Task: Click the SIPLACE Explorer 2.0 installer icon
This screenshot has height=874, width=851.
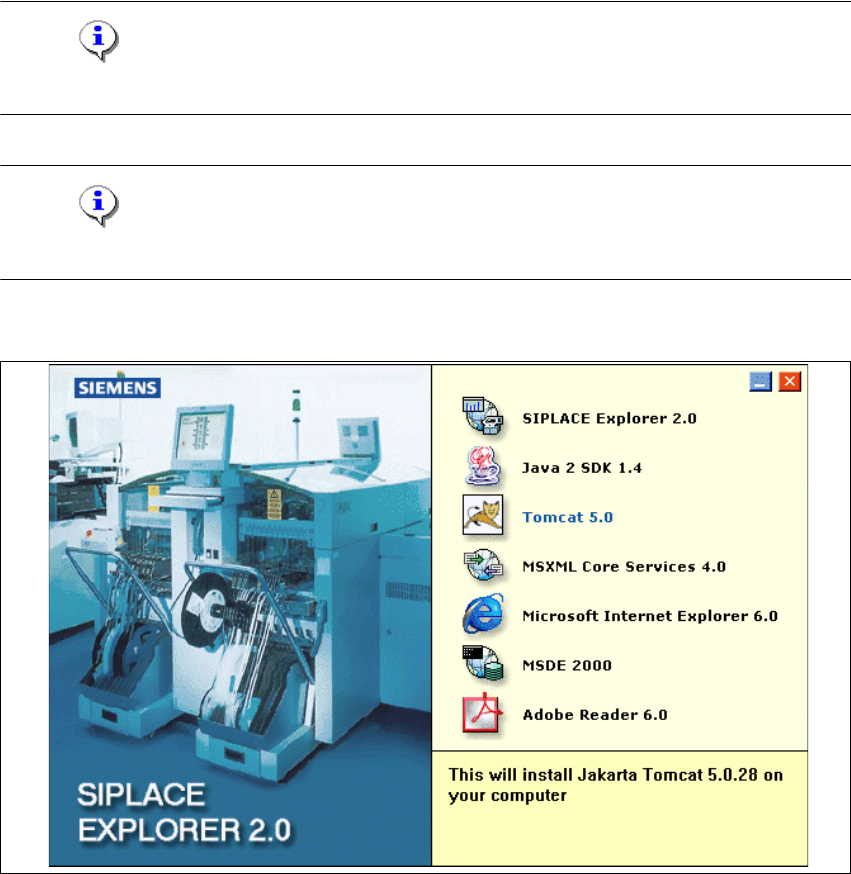Action: (x=483, y=416)
